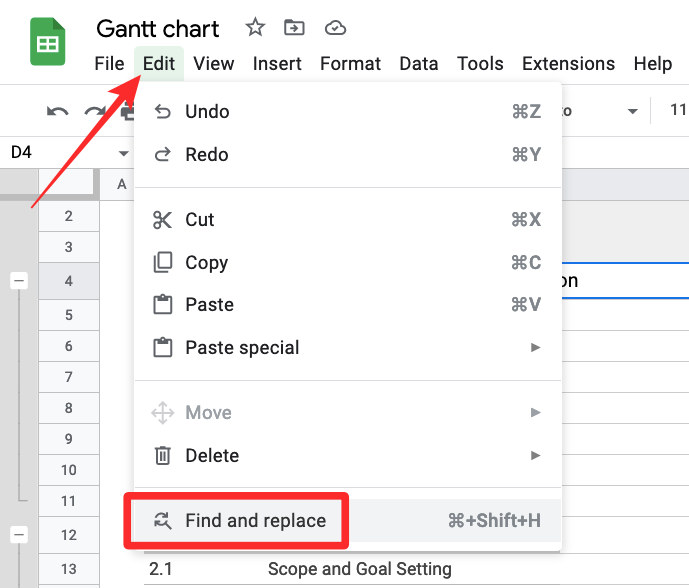The image size is (689, 588).
Task: Select row 8 header
Action: (x=69, y=408)
